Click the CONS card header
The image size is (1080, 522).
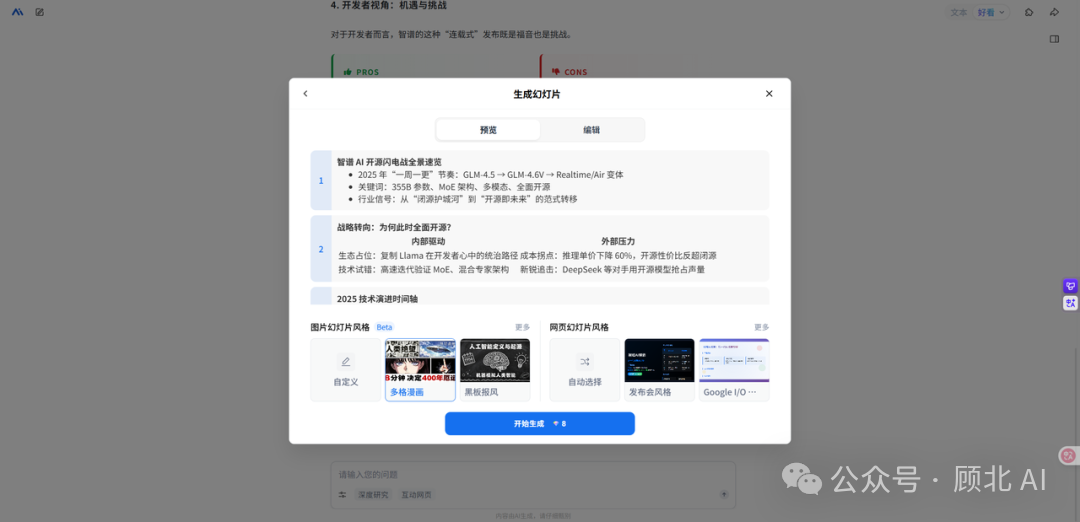[569, 72]
